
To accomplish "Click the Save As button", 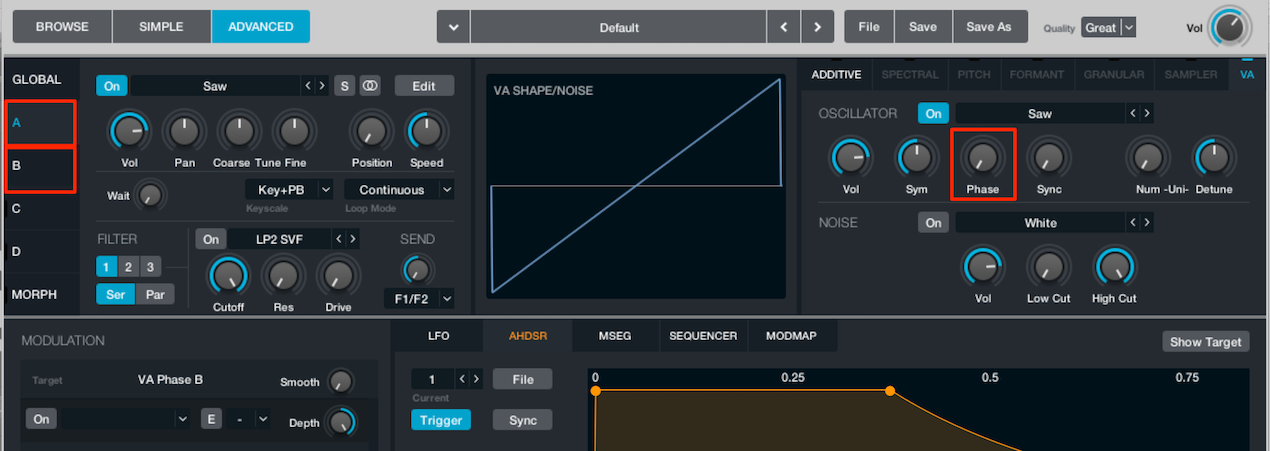I will point(989,27).
